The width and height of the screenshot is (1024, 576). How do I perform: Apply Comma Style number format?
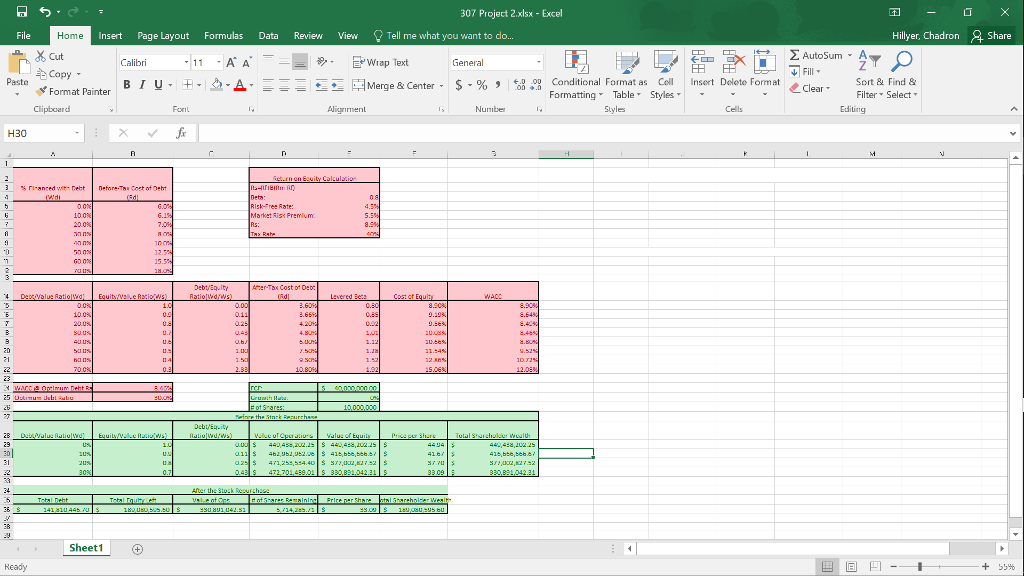point(498,85)
